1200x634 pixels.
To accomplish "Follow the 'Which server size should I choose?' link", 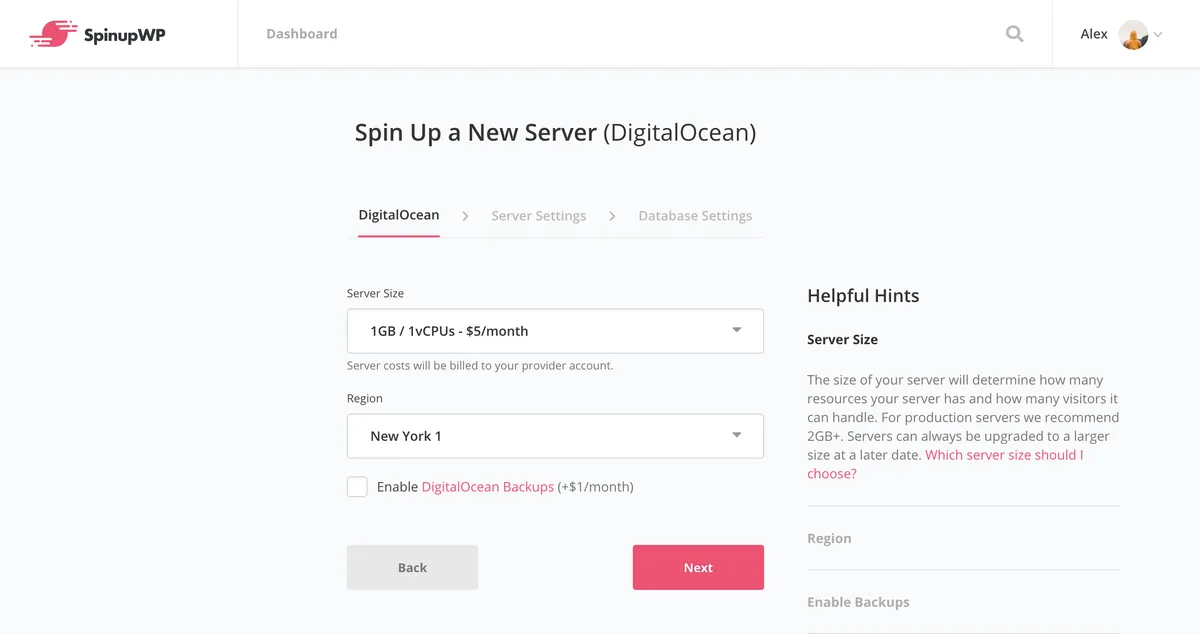I will [x=1004, y=455].
